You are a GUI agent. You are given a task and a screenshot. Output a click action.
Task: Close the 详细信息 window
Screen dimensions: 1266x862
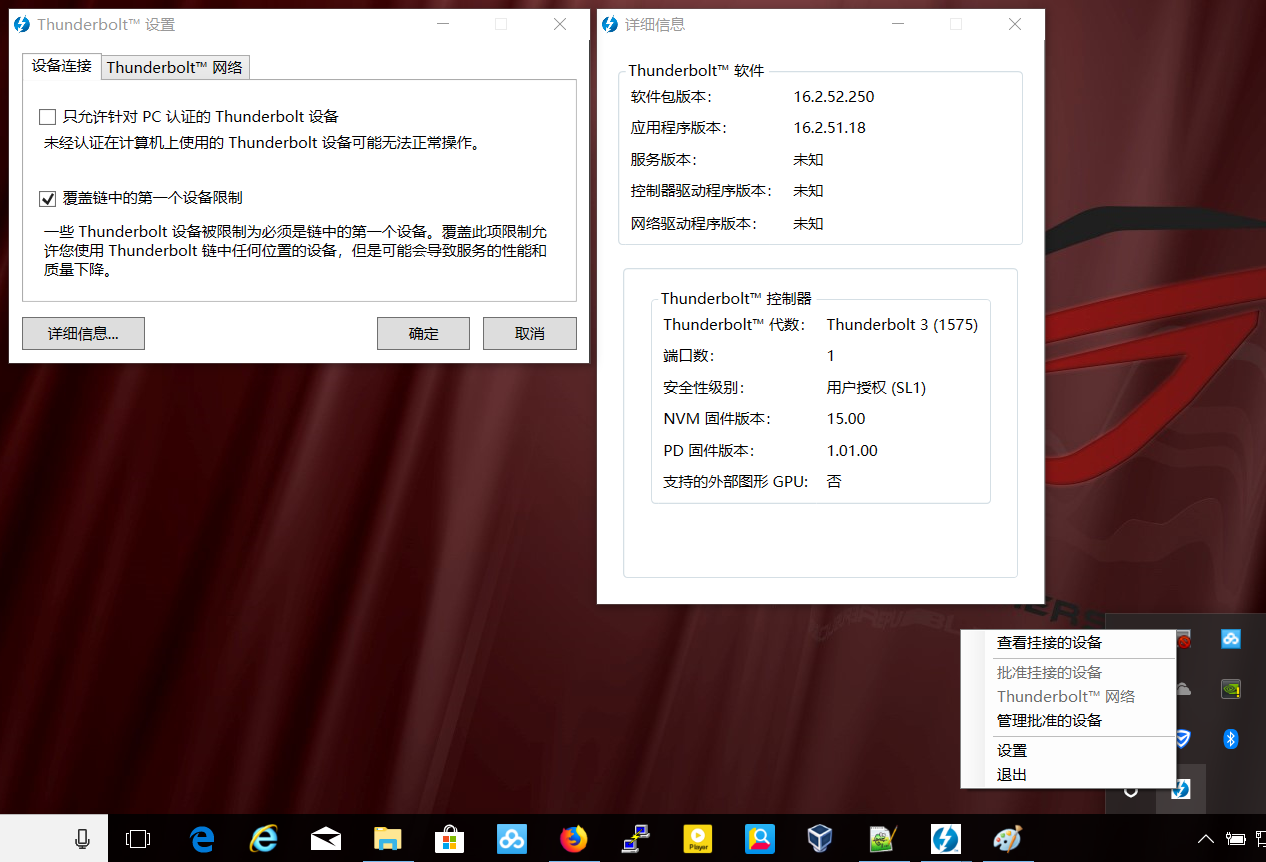click(1015, 24)
